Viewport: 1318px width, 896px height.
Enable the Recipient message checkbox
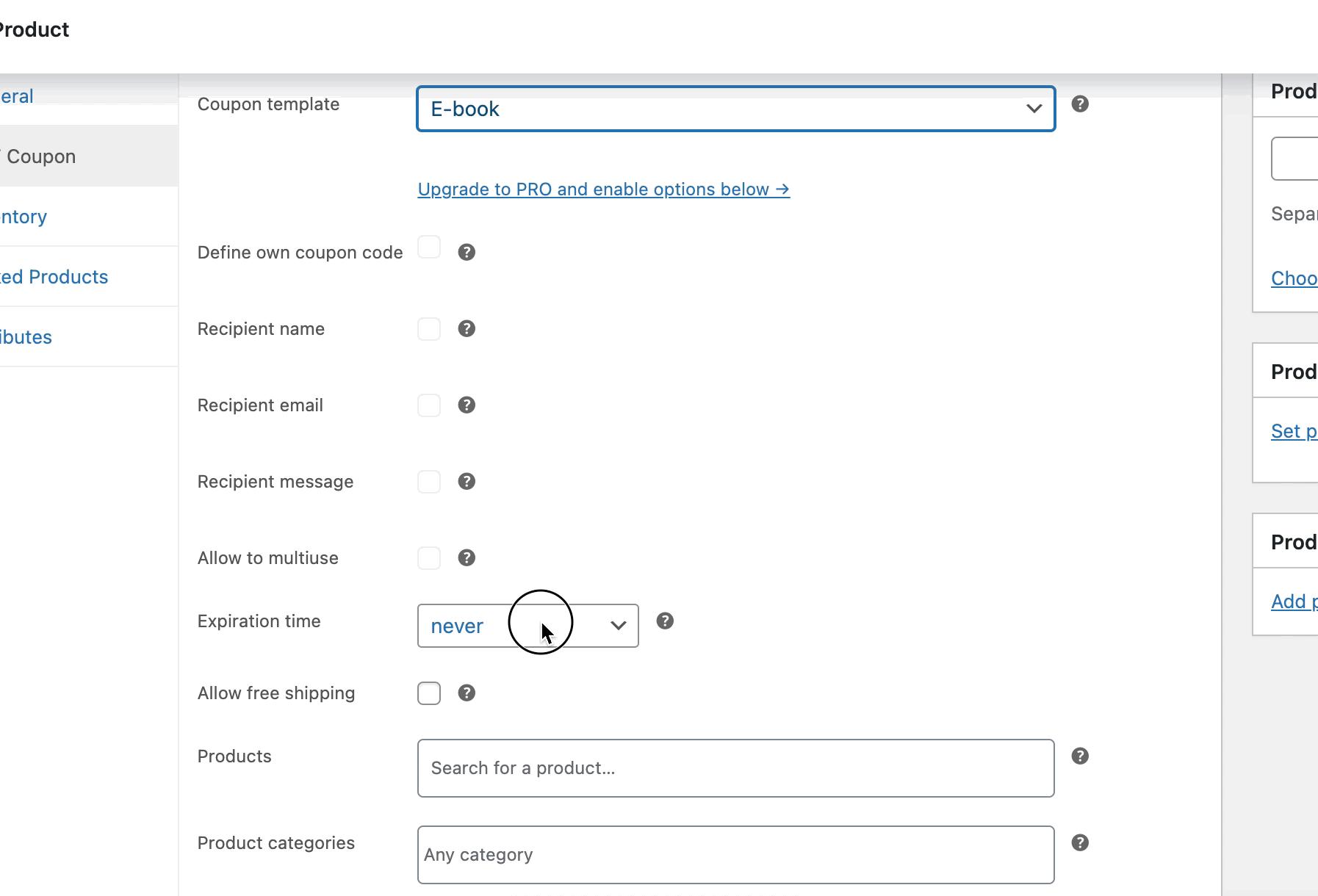coord(429,481)
